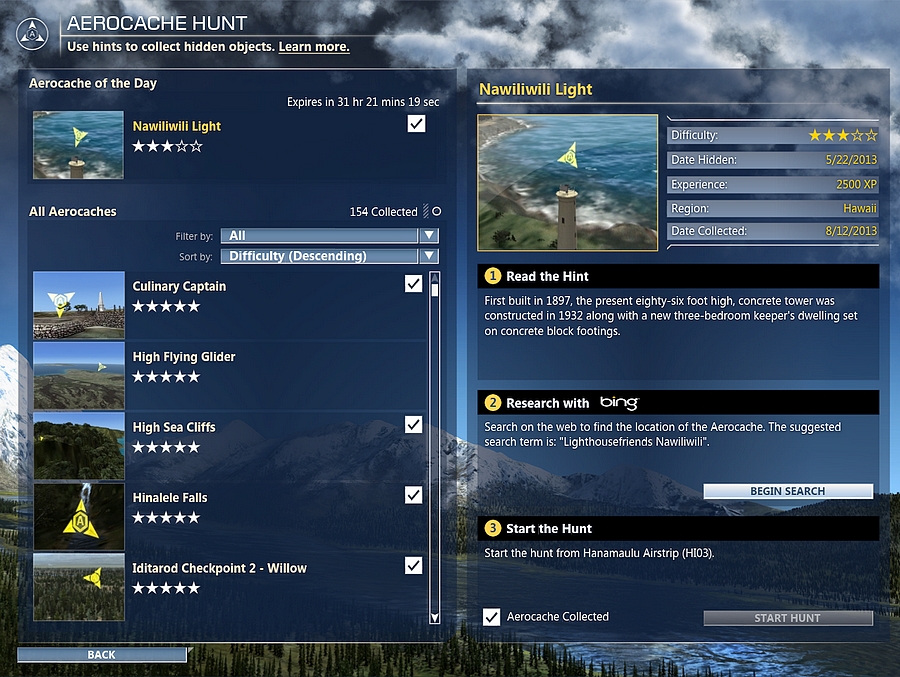Click the Begin Search button

788,491
